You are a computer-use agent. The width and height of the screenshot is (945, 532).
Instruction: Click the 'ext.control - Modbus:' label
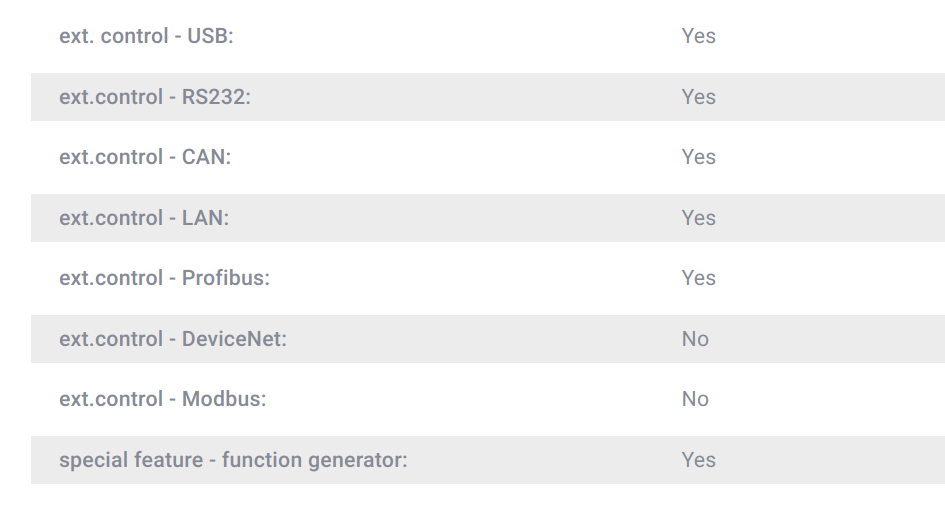click(x=163, y=399)
